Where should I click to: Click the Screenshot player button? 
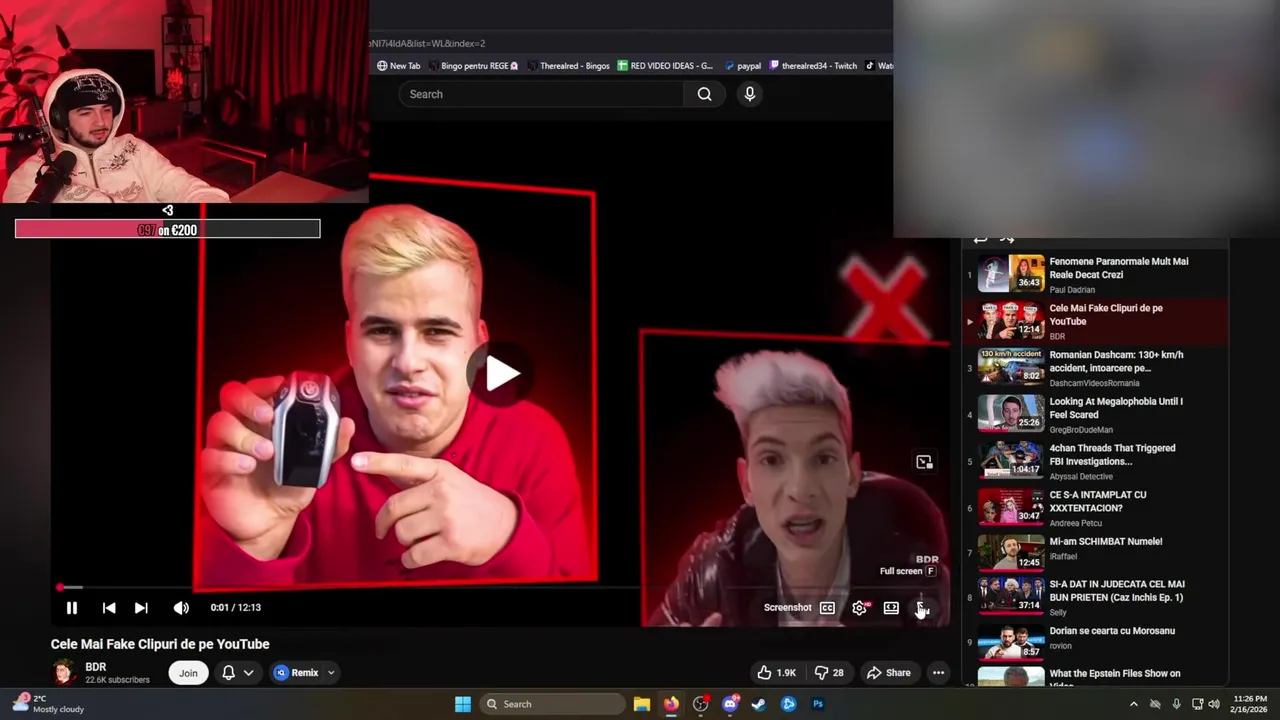click(788, 608)
